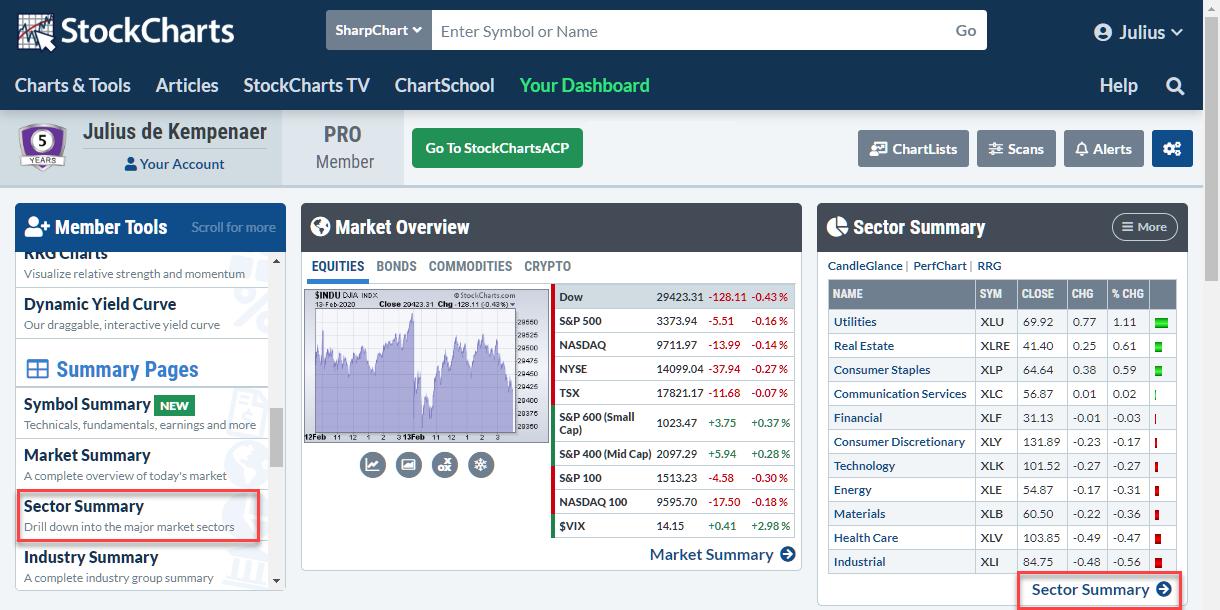Screen dimensions: 1220x610
Task: Switch to the BONDS tab
Action: [396, 266]
